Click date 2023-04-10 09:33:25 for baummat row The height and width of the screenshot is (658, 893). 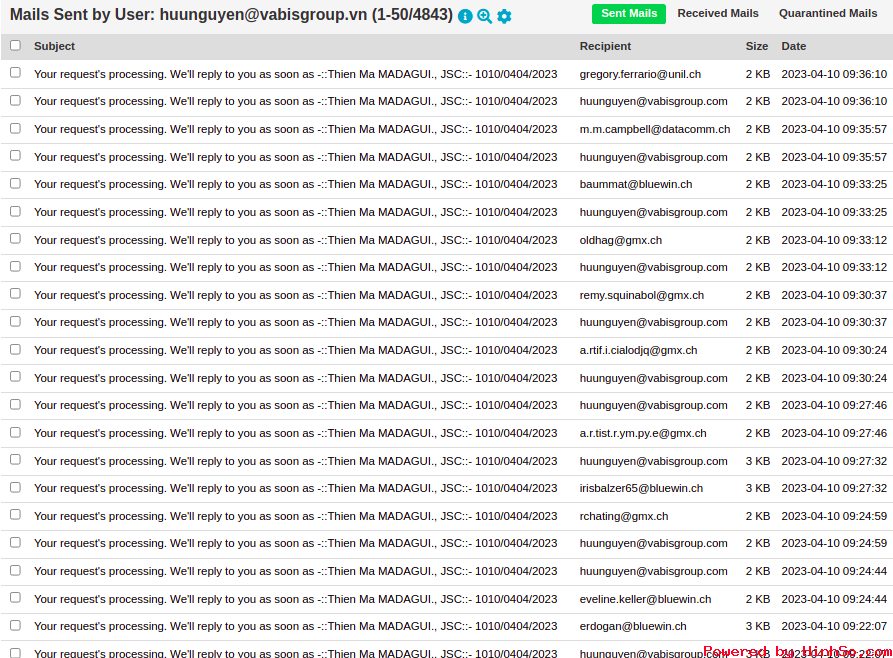pyautogui.click(x=834, y=184)
